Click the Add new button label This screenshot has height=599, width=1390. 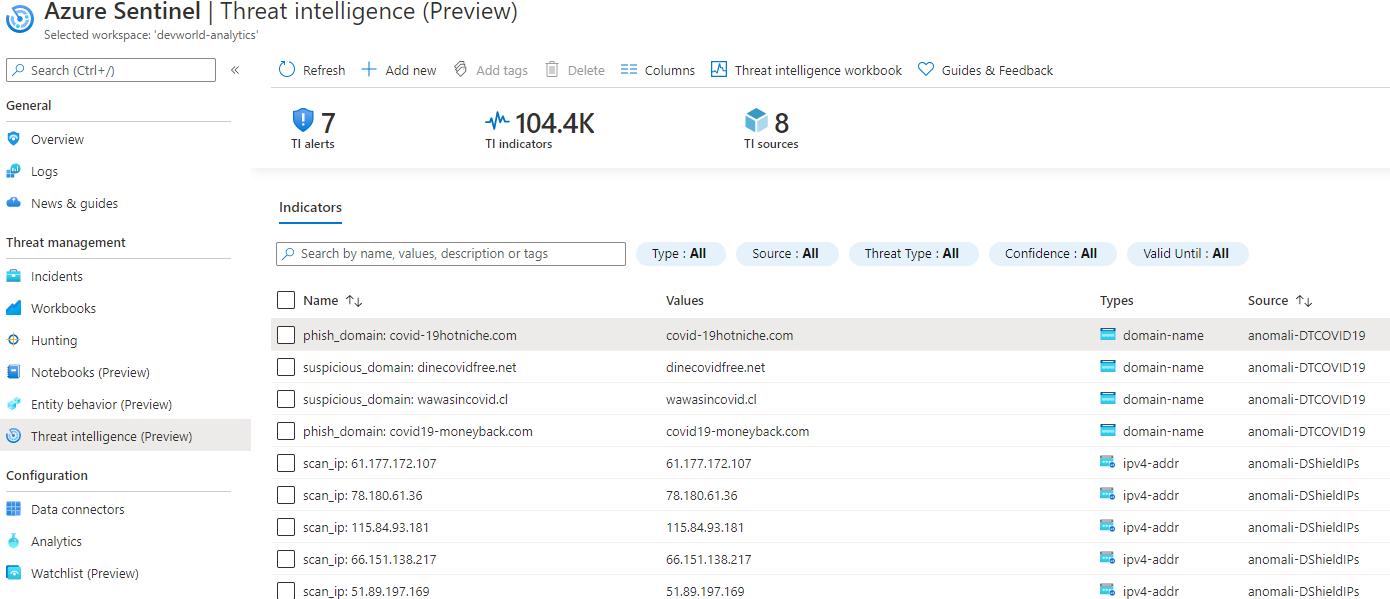point(411,70)
